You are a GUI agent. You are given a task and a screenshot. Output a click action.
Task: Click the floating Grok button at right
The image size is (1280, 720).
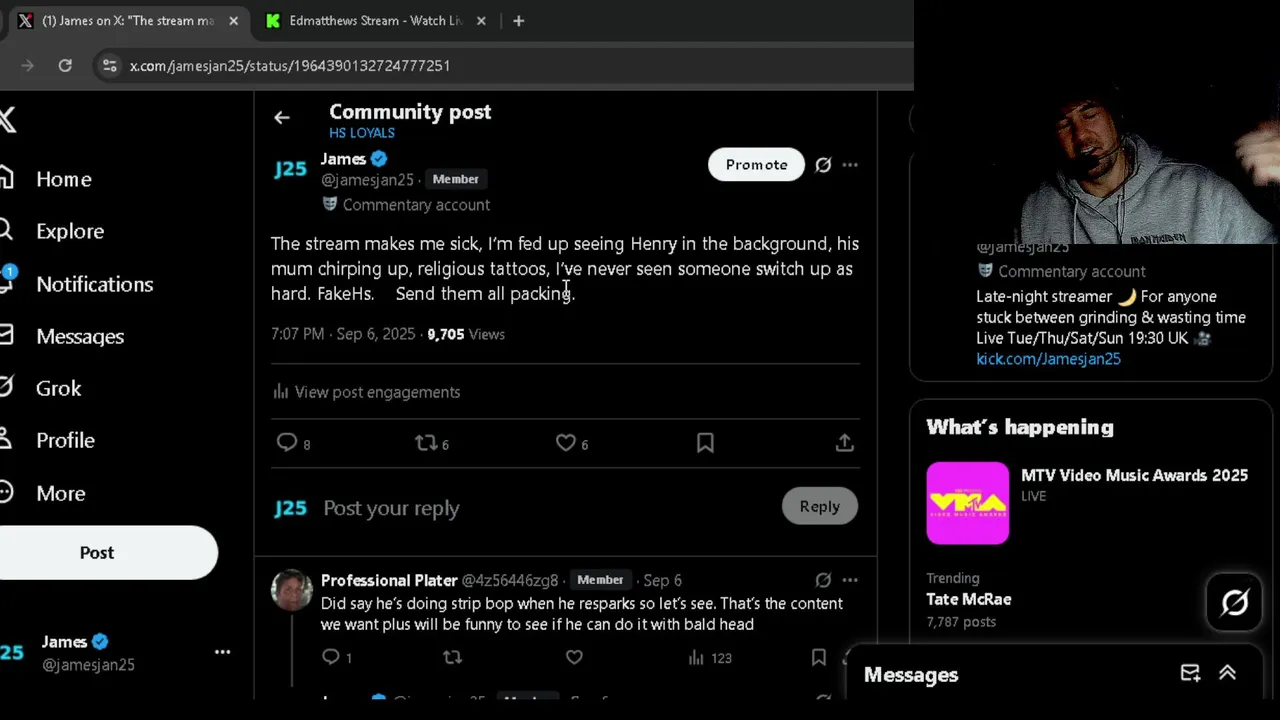point(1235,602)
